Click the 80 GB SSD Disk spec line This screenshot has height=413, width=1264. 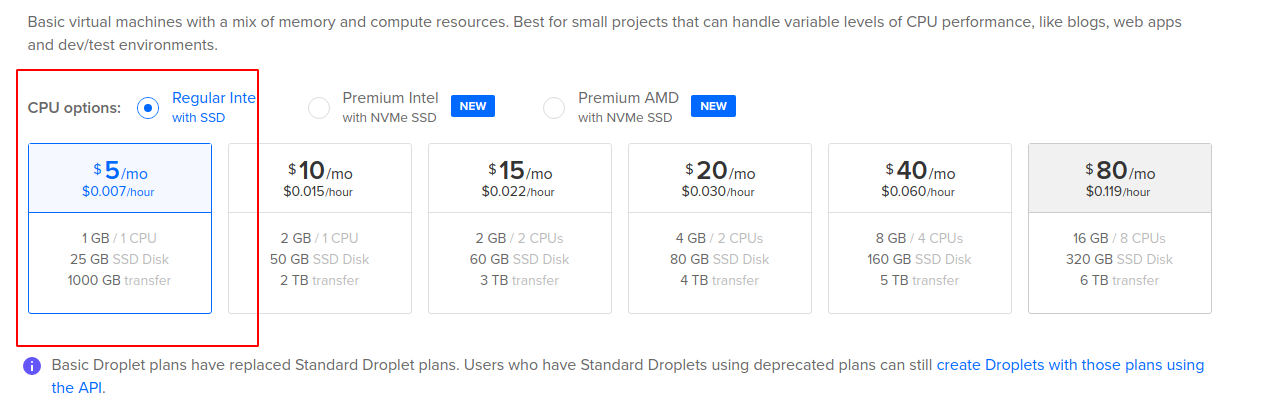point(720,259)
